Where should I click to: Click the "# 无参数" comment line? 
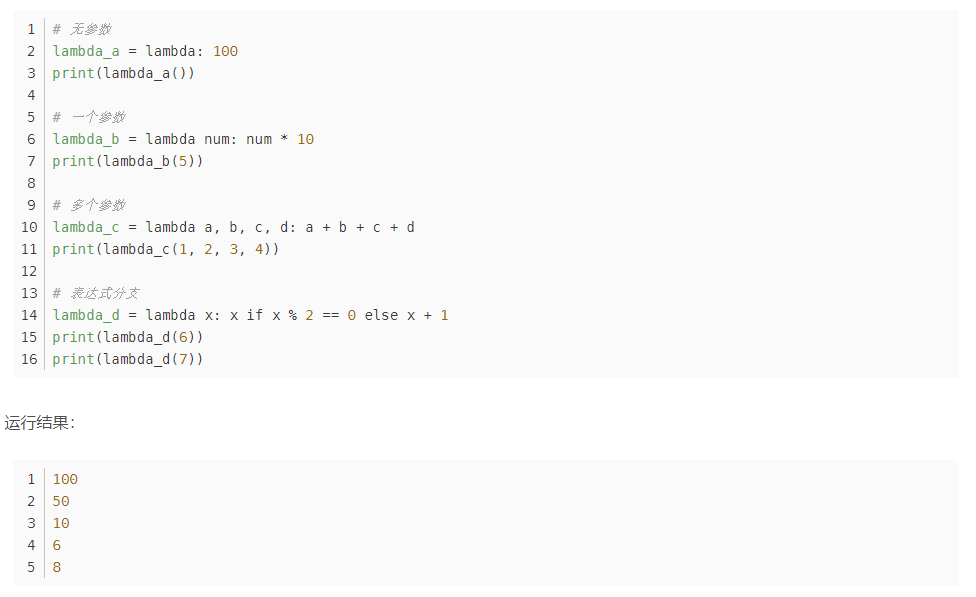(82, 29)
